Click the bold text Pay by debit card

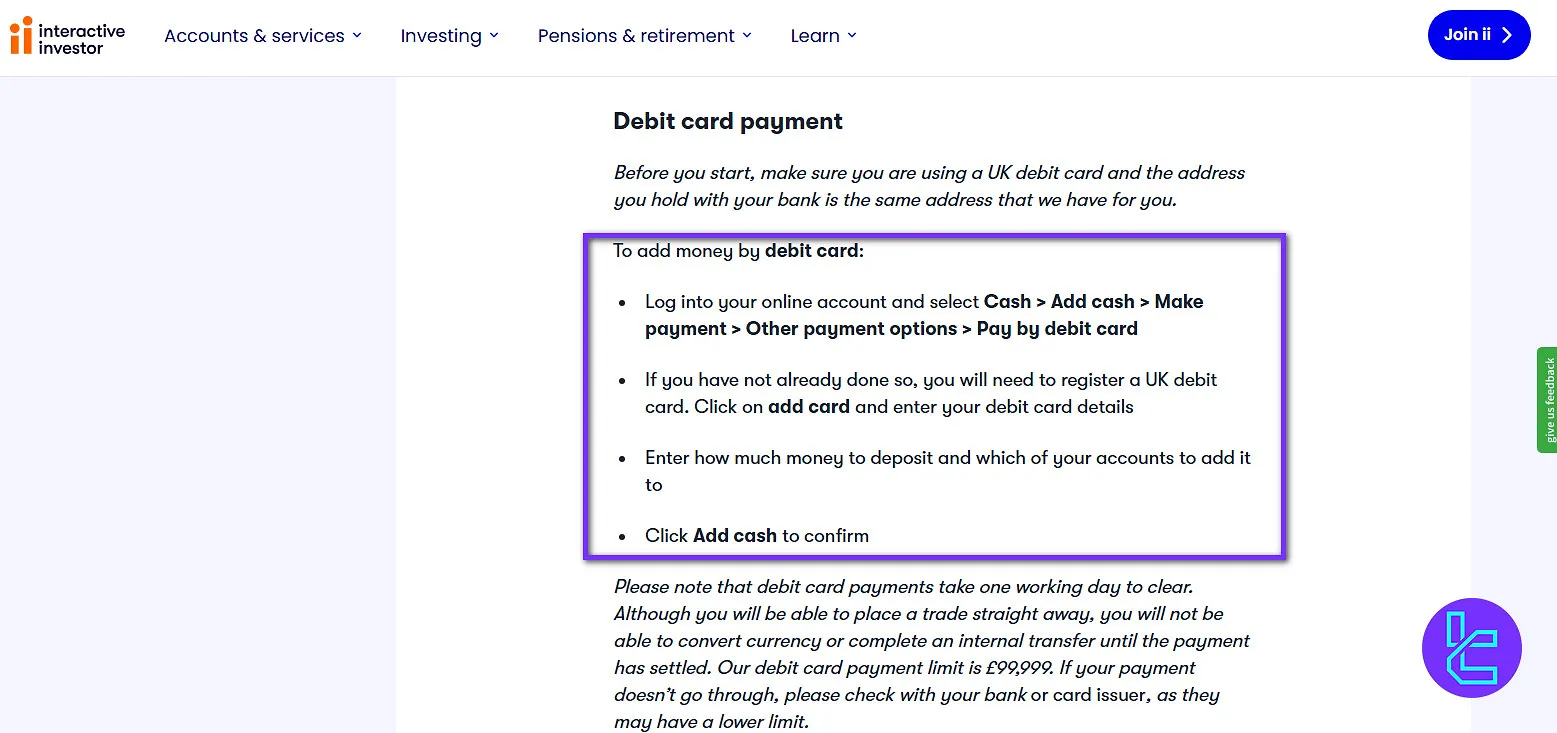tap(1057, 328)
